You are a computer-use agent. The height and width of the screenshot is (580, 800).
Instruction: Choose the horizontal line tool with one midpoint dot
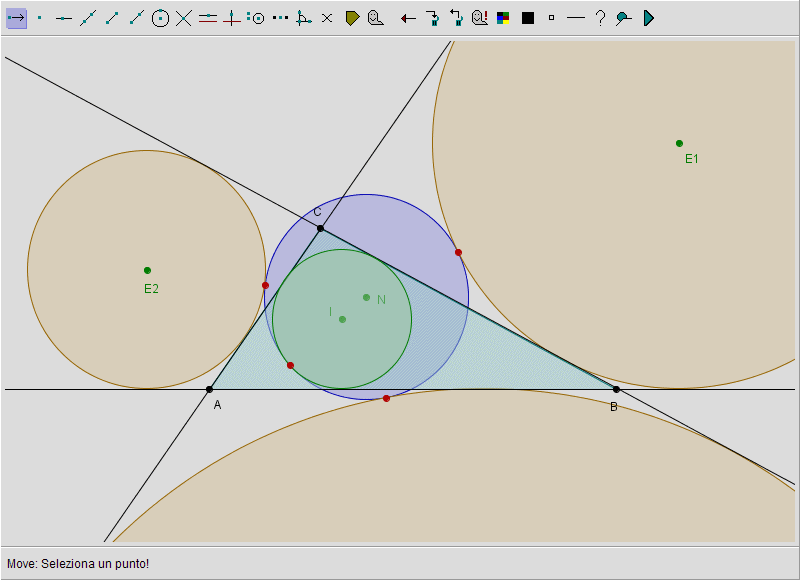[64, 18]
